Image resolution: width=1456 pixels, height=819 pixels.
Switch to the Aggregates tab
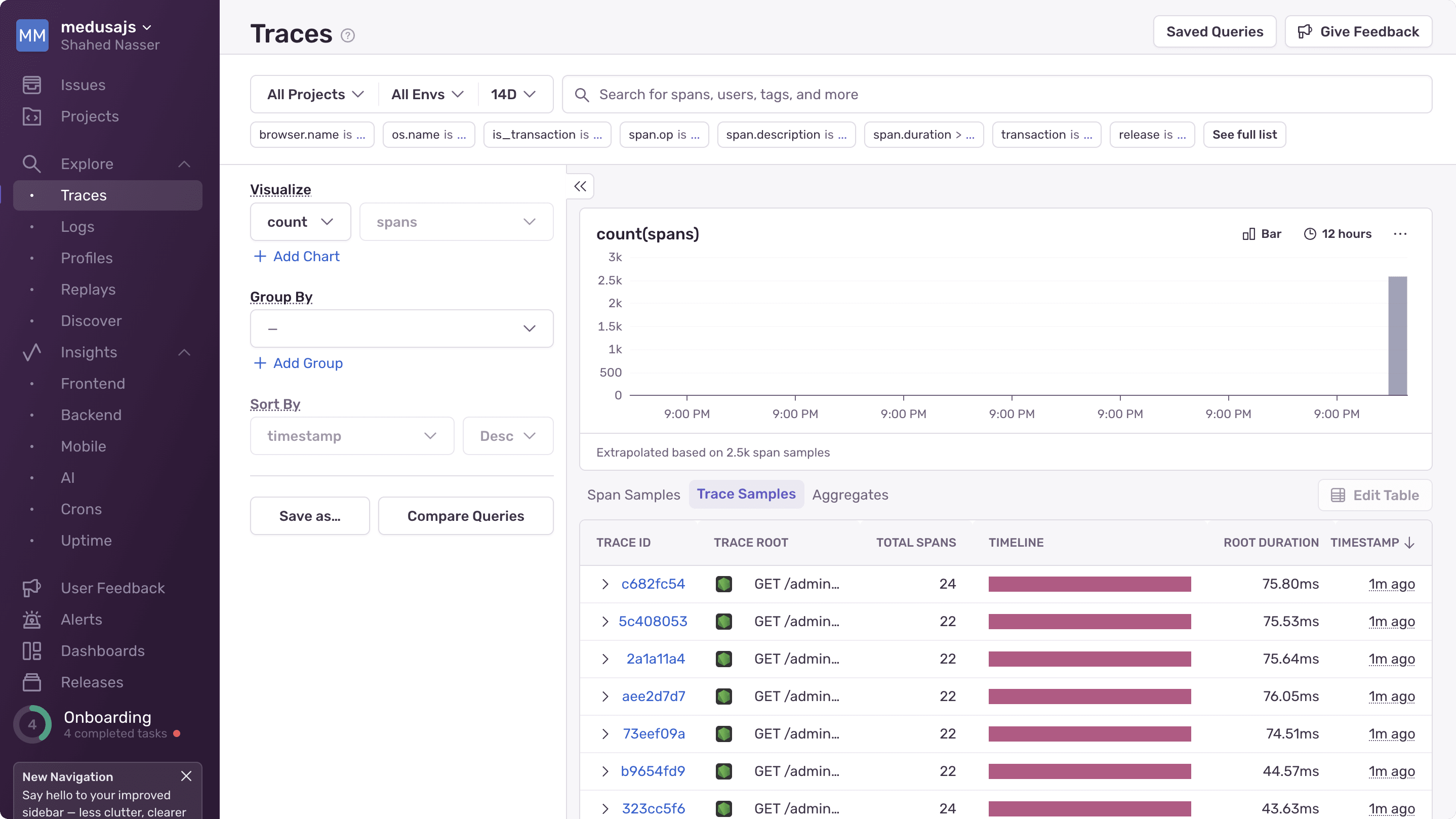[x=850, y=495]
